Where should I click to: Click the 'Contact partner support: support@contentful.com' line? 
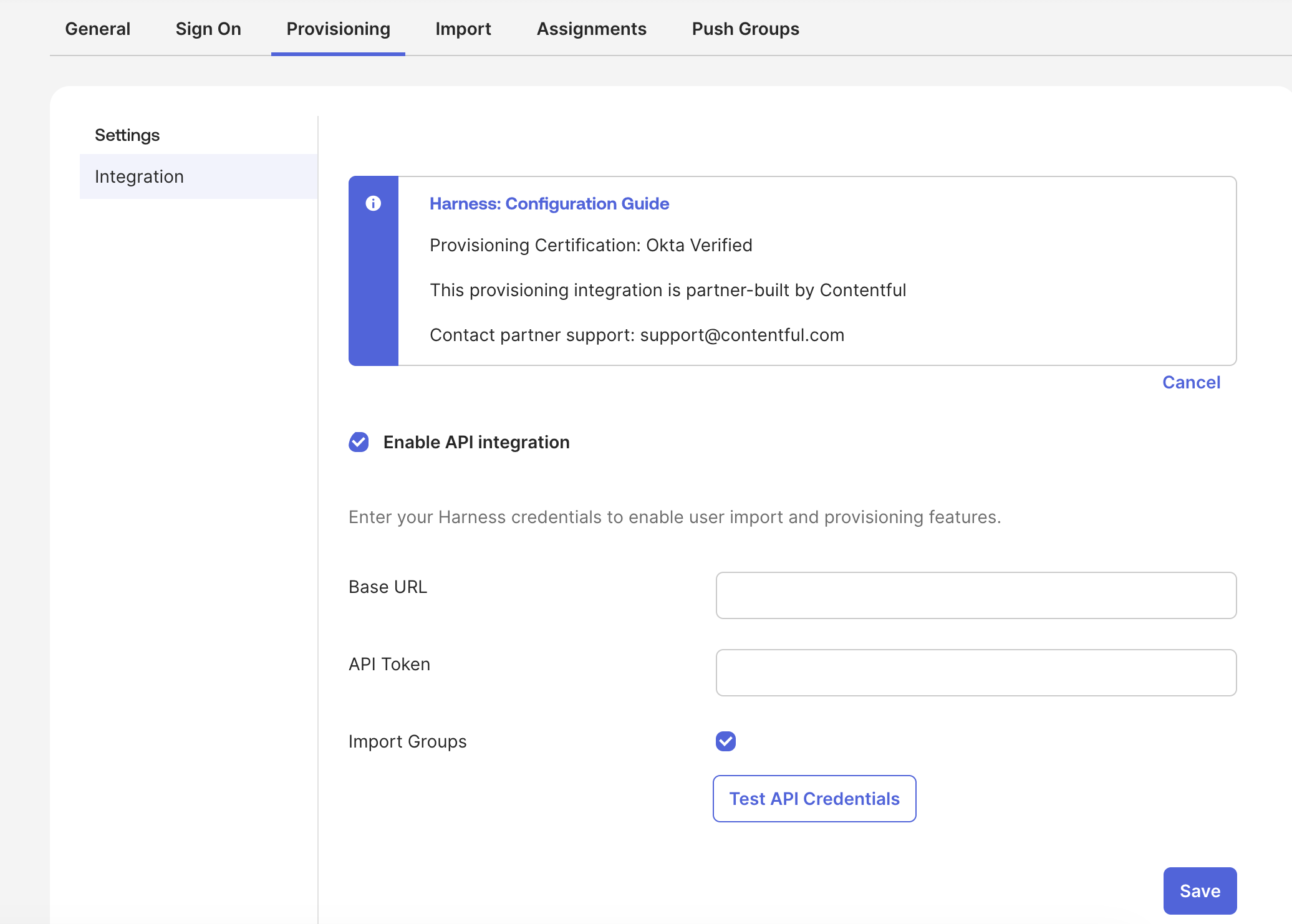(x=637, y=335)
